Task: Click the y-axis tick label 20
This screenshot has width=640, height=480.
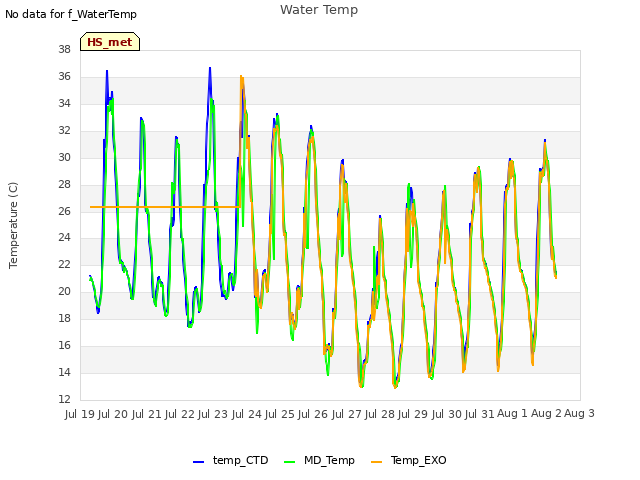Action: tap(64, 291)
